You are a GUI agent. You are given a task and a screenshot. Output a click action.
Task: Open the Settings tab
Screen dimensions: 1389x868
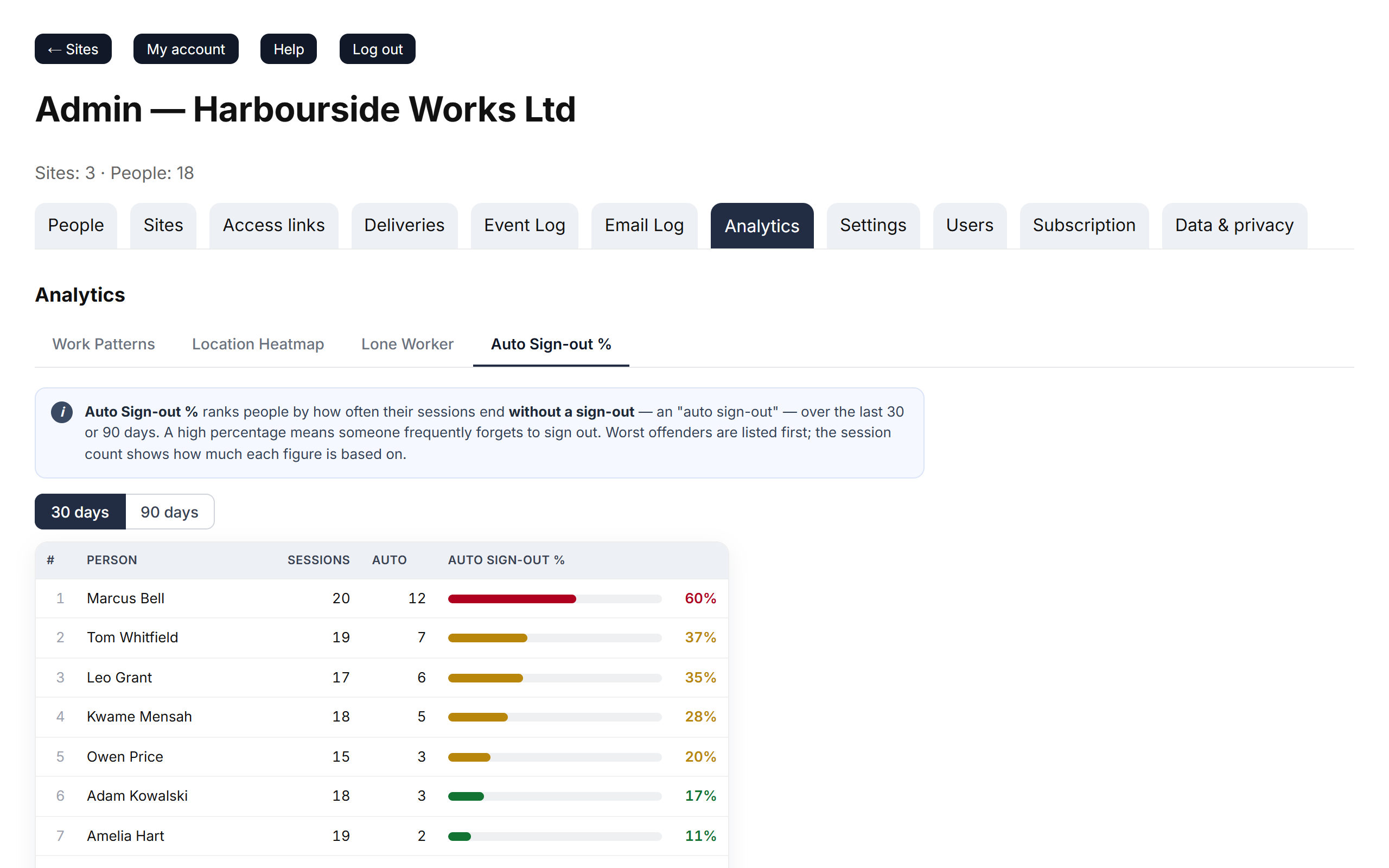(873, 226)
